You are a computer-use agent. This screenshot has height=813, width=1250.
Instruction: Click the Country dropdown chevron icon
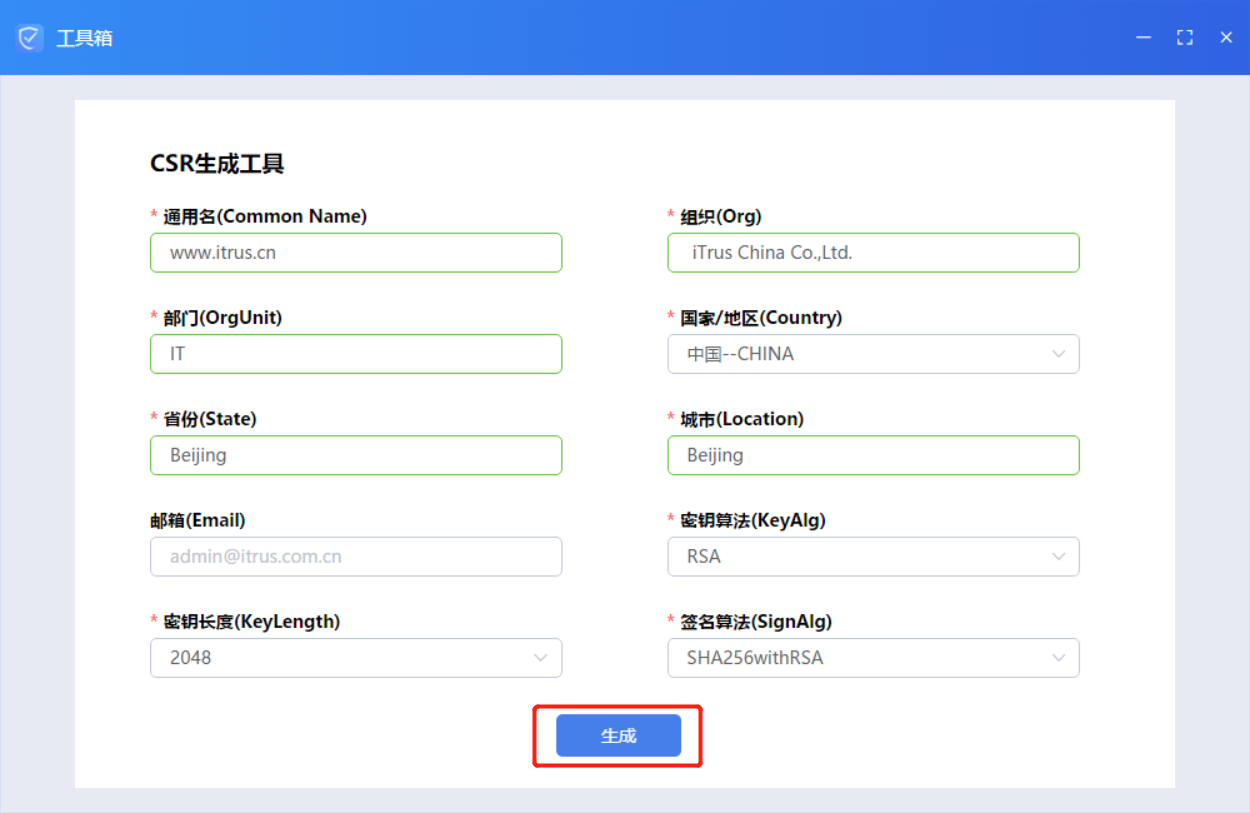coord(1058,353)
